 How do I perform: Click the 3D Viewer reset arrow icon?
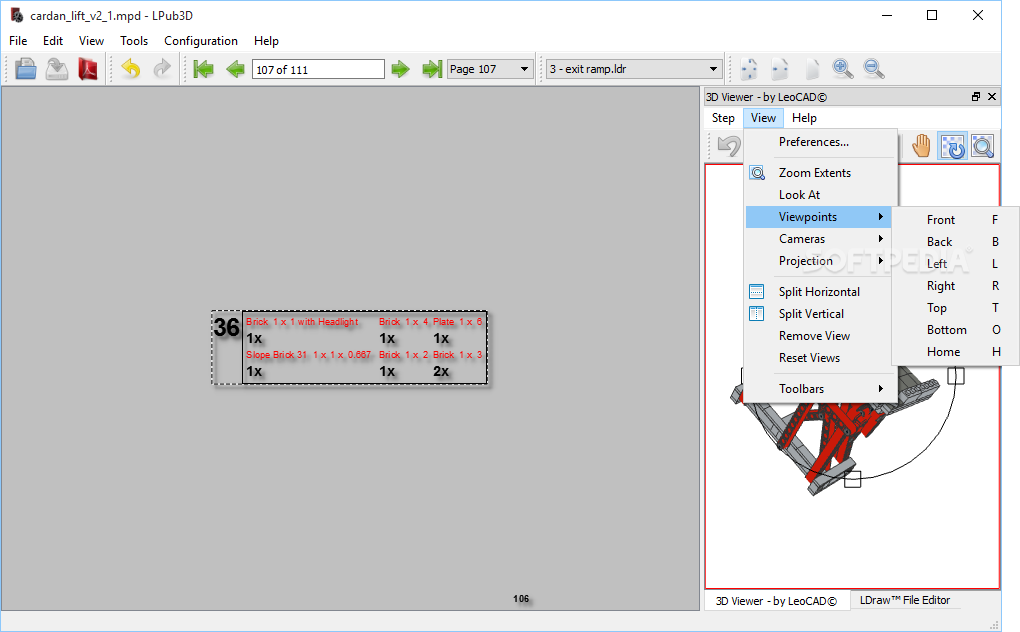(729, 146)
